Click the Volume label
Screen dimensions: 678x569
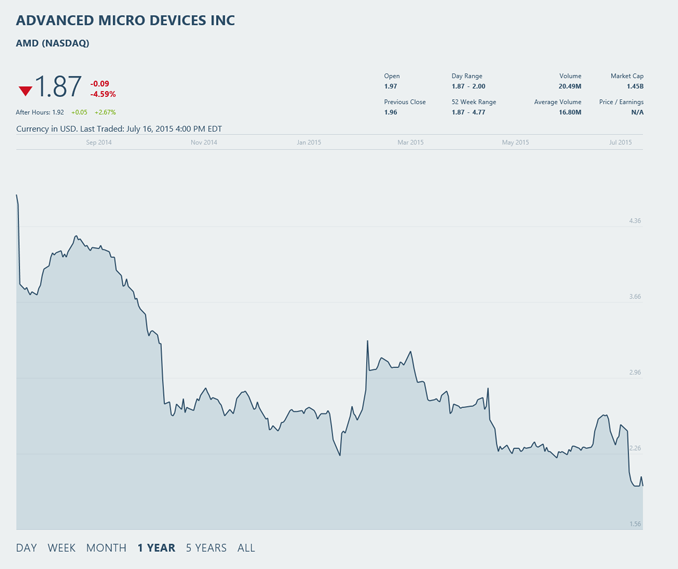pyautogui.click(x=570, y=76)
